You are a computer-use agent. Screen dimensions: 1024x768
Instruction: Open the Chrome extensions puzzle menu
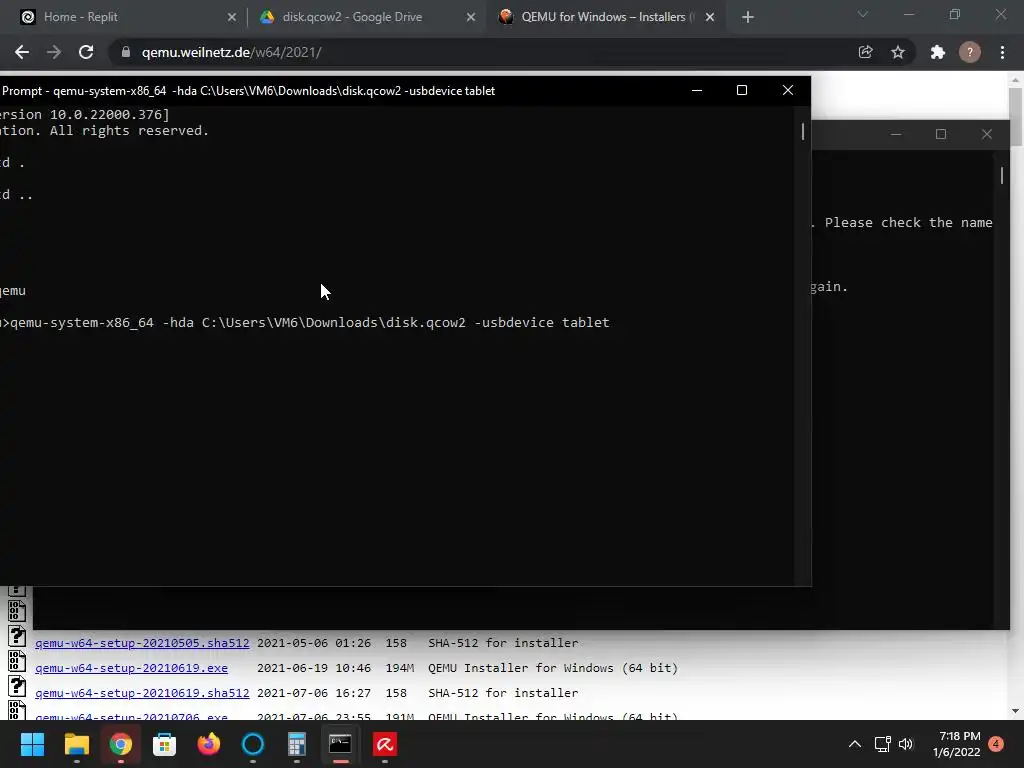click(x=938, y=52)
